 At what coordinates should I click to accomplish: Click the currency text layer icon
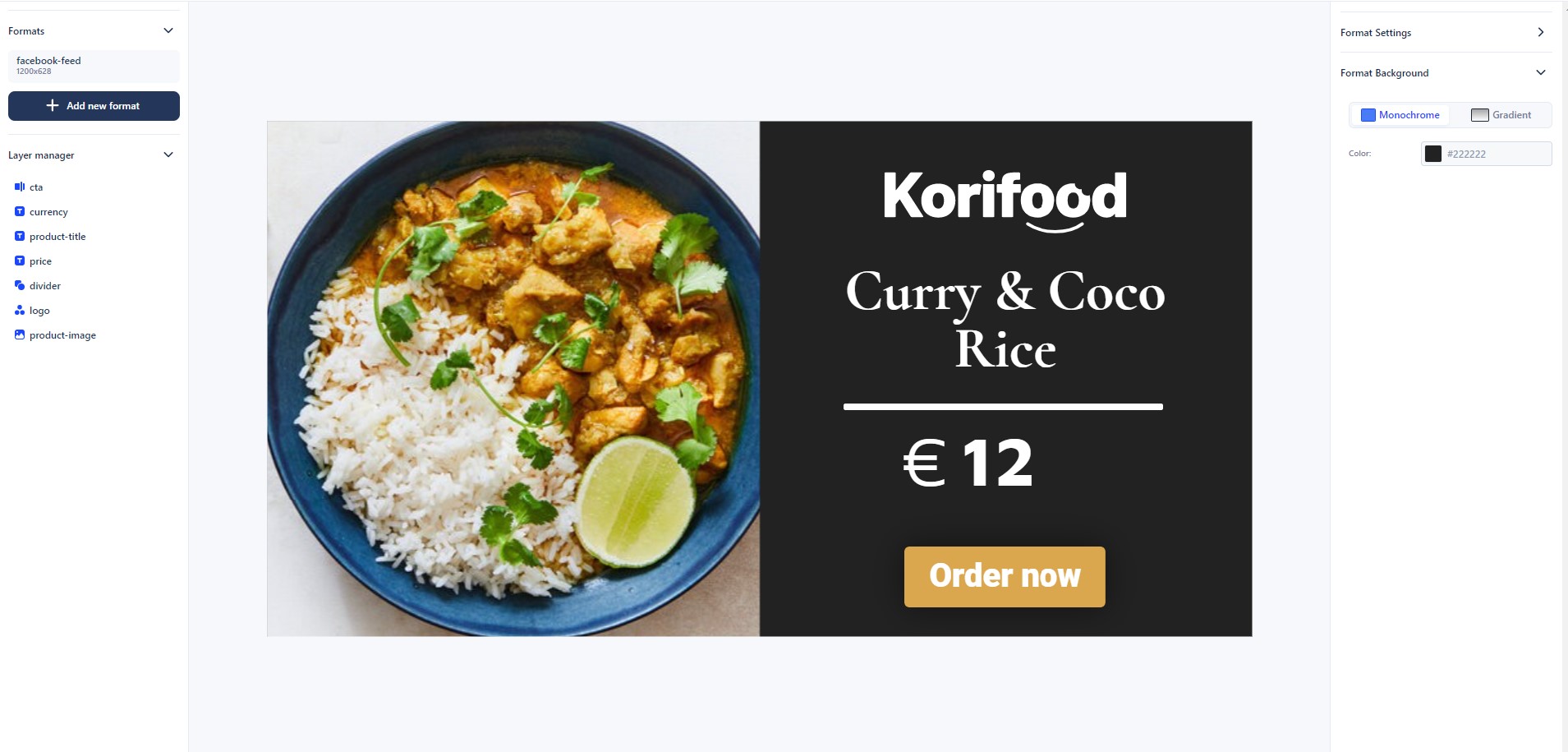pos(20,211)
